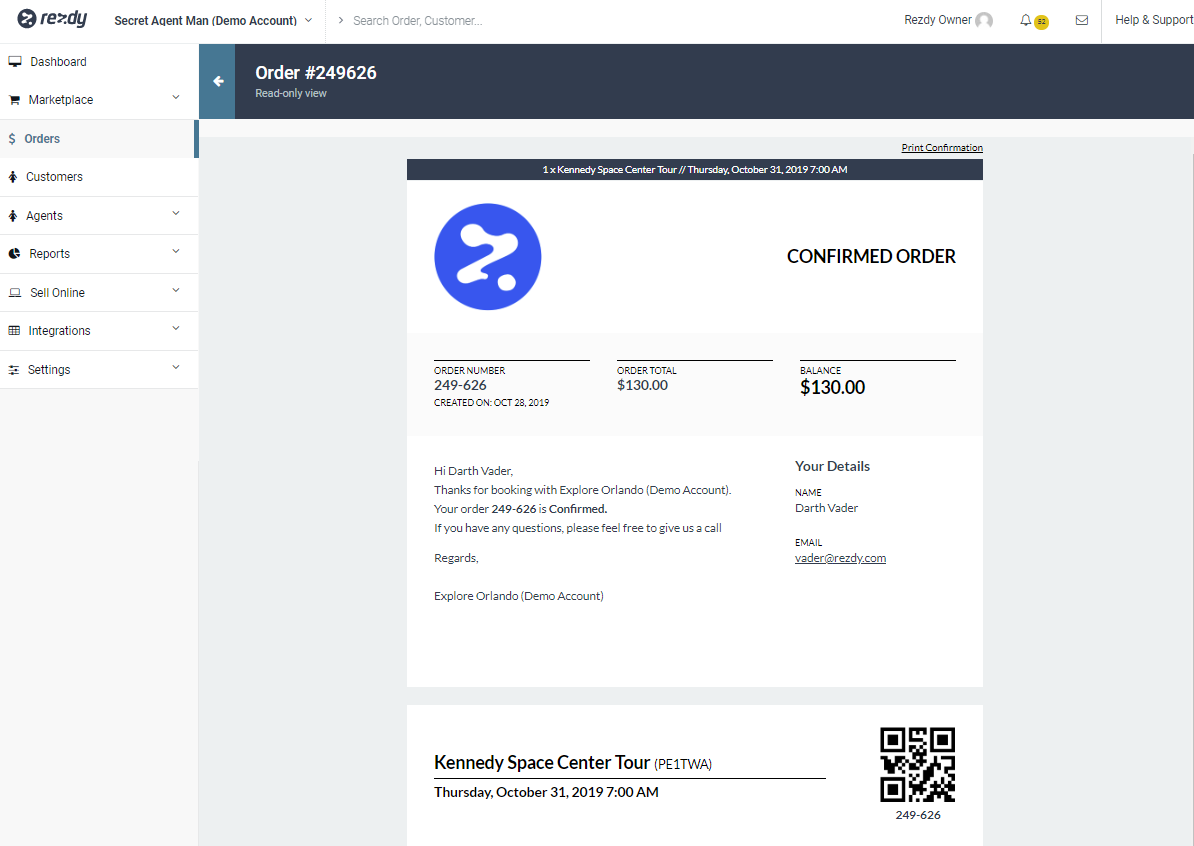The height and width of the screenshot is (846, 1194).
Task: Click the Agents person icon
Action: tap(12, 215)
